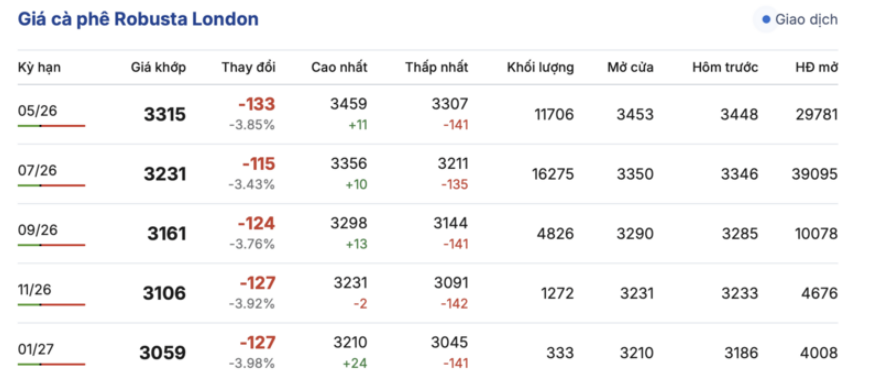Image resolution: width=872 pixels, height=374 pixels.
Task: Click the Giá cà phê Robusta London title
Action: [x=138, y=19]
